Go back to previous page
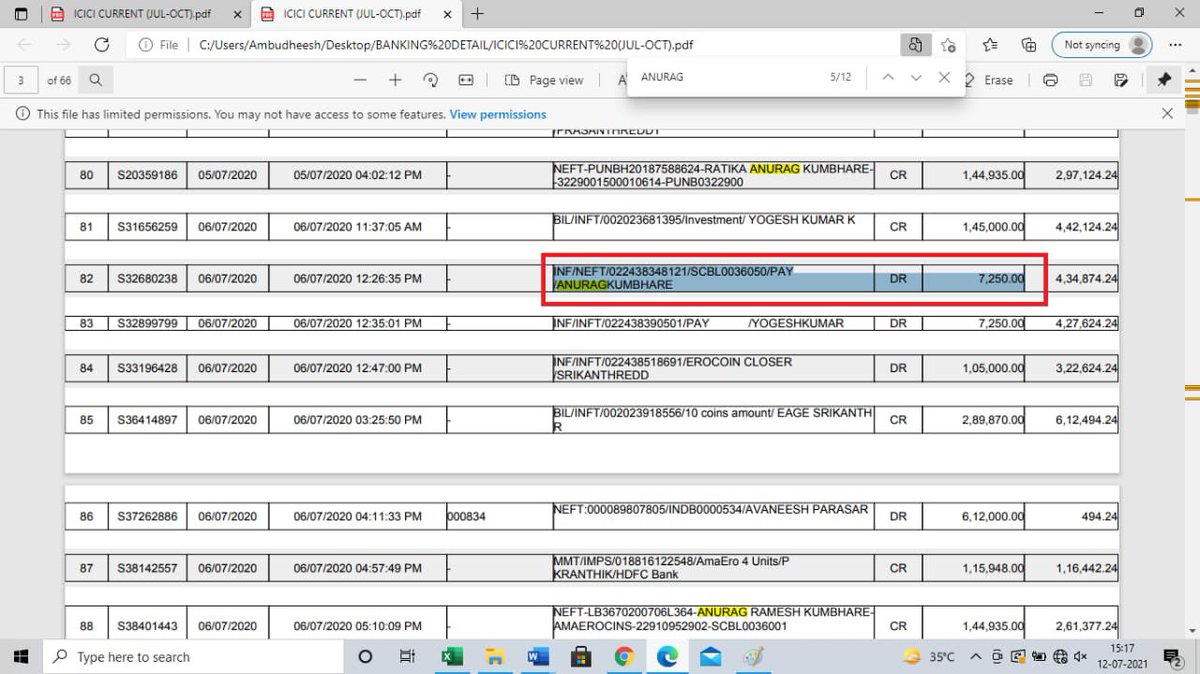 [x=25, y=45]
